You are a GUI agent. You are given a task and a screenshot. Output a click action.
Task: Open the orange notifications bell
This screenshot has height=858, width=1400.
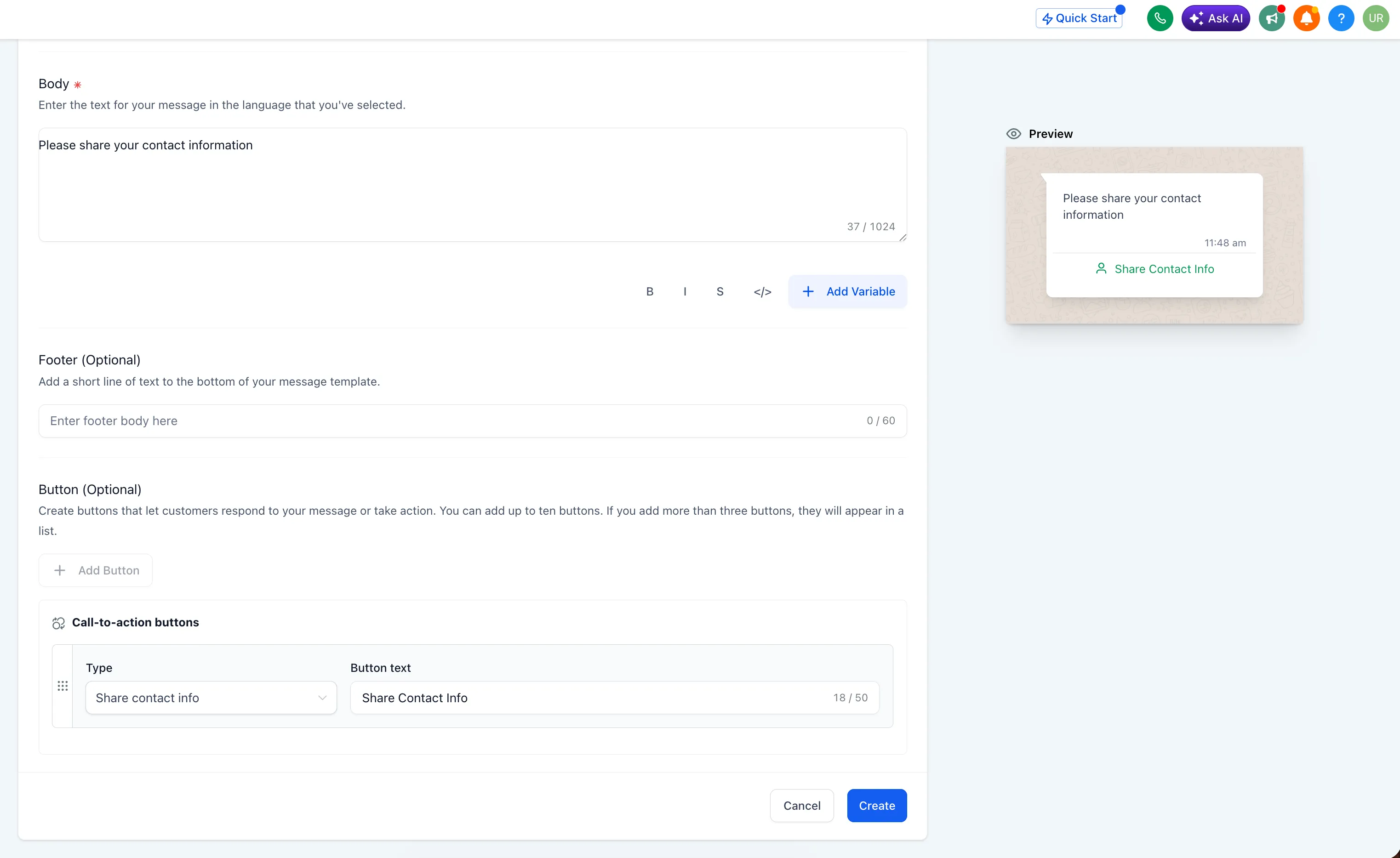click(x=1306, y=18)
